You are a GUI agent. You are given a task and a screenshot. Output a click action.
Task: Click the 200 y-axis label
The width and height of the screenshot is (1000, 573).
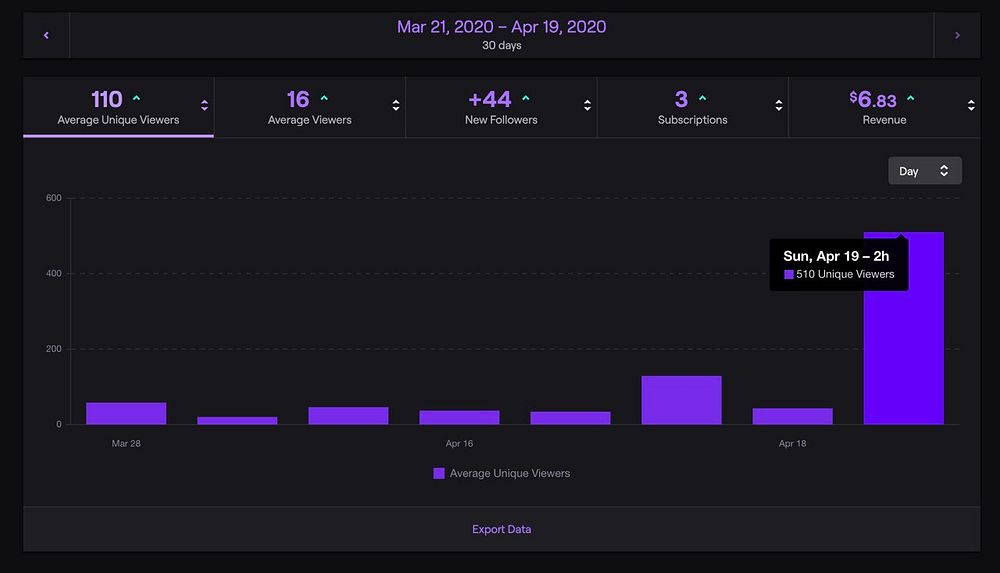tap(54, 349)
